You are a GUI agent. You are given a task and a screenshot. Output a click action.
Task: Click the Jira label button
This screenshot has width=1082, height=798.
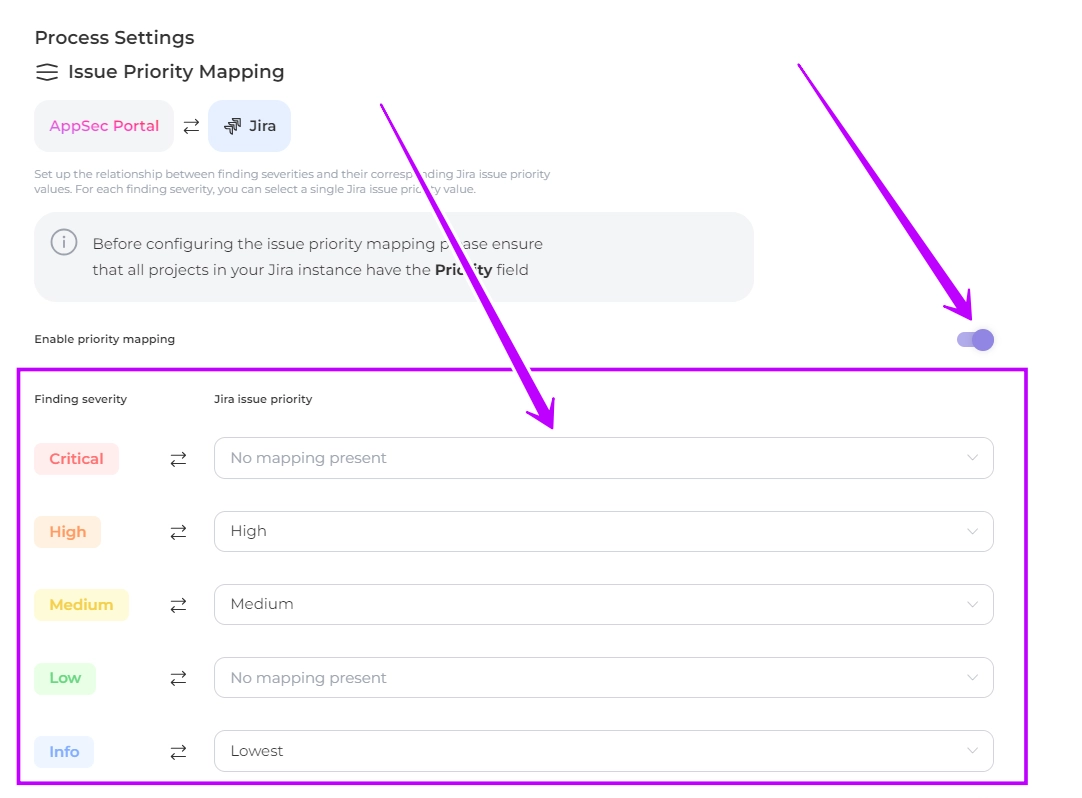pos(250,126)
